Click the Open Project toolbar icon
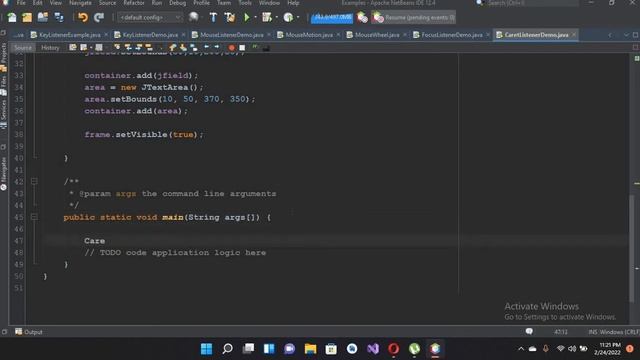This screenshot has height=360, width=640. pyautogui.click(x=42, y=17)
